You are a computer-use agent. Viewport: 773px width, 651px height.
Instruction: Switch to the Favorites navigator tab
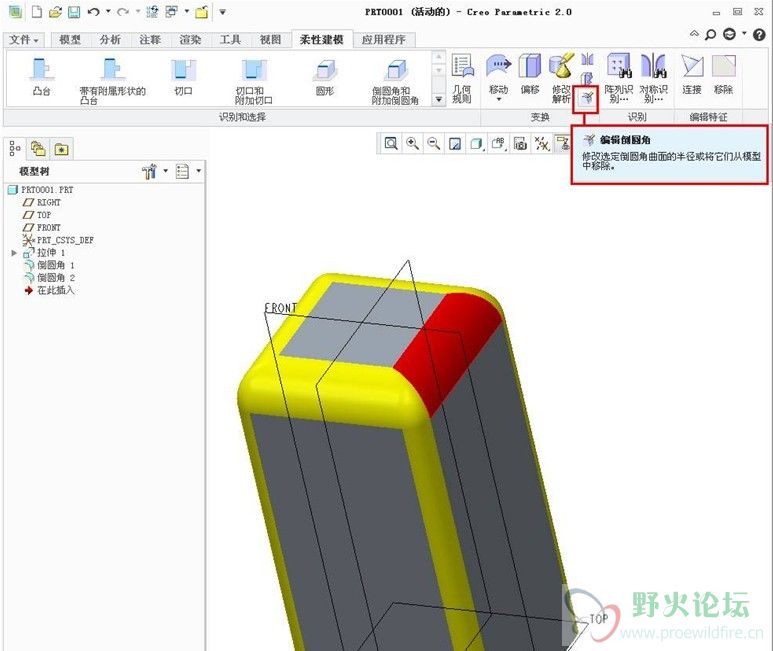pyautogui.click(x=61, y=148)
